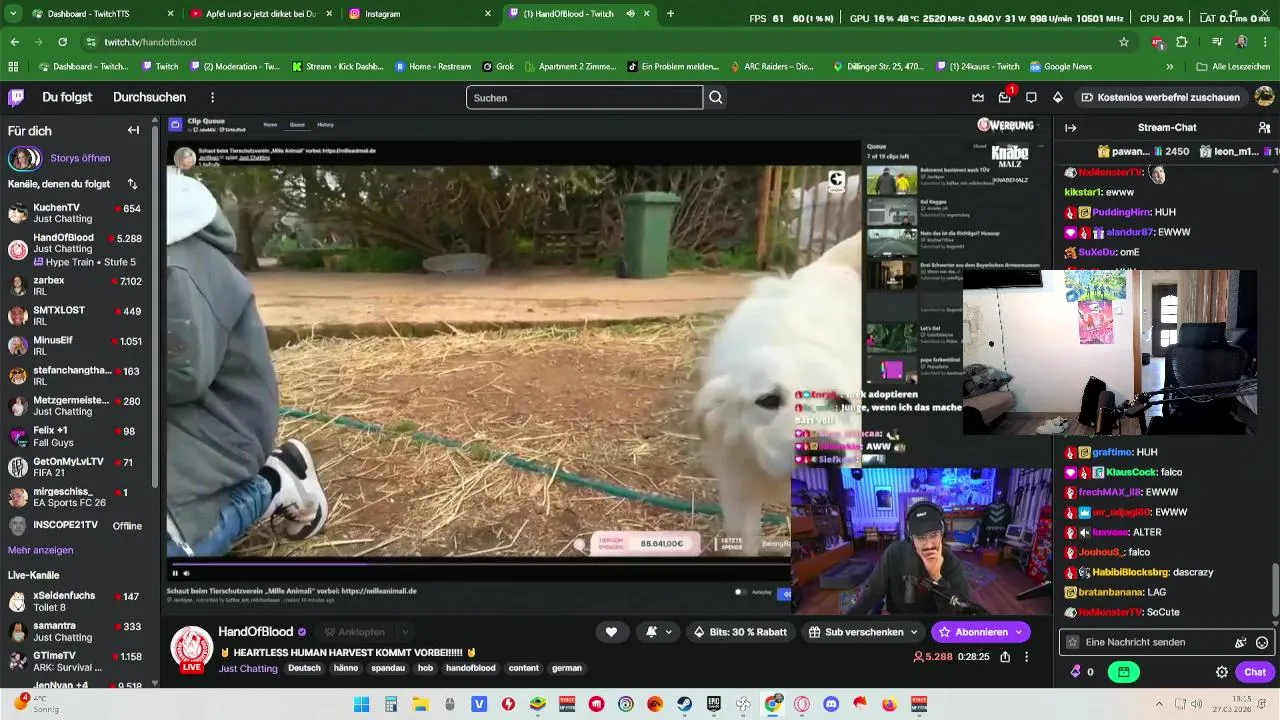Toggle Autoplay switch in clip queue

(x=742, y=592)
